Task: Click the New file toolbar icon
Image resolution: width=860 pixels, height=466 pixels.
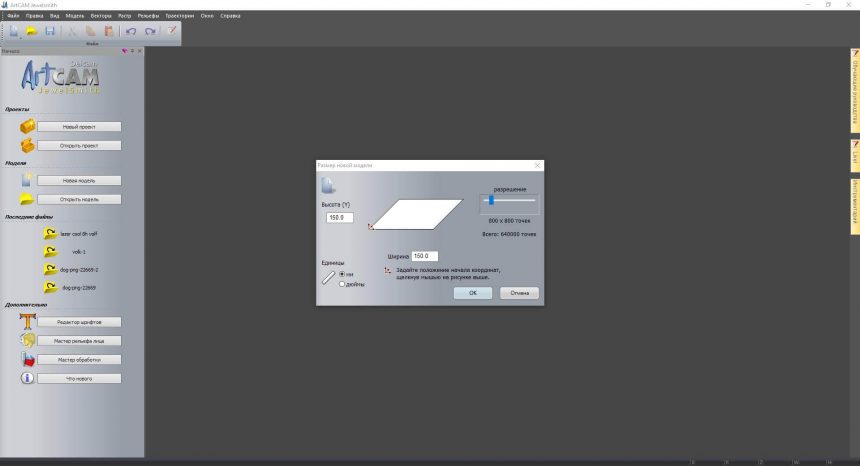Action: click(13, 31)
